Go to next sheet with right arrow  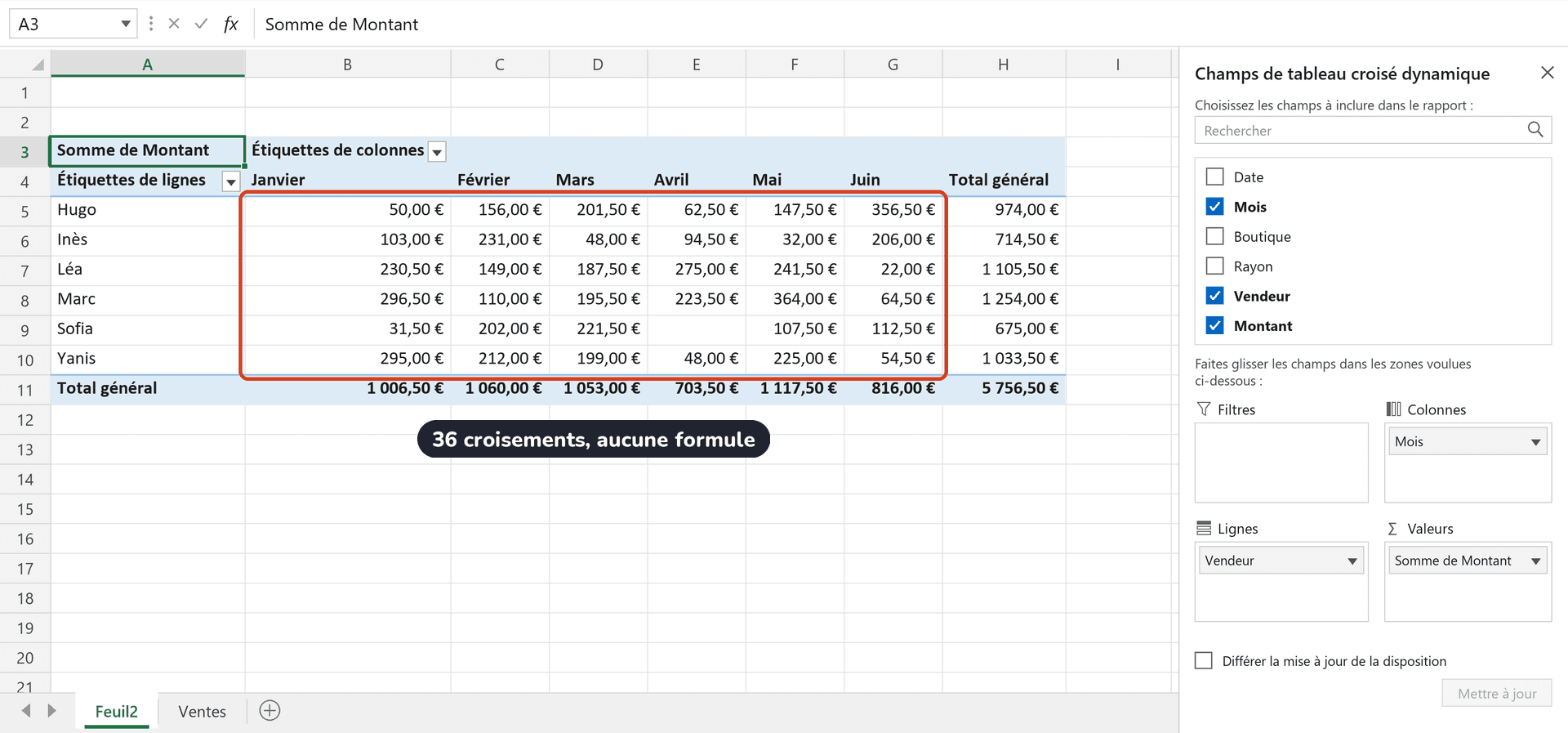(x=52, y=710)
